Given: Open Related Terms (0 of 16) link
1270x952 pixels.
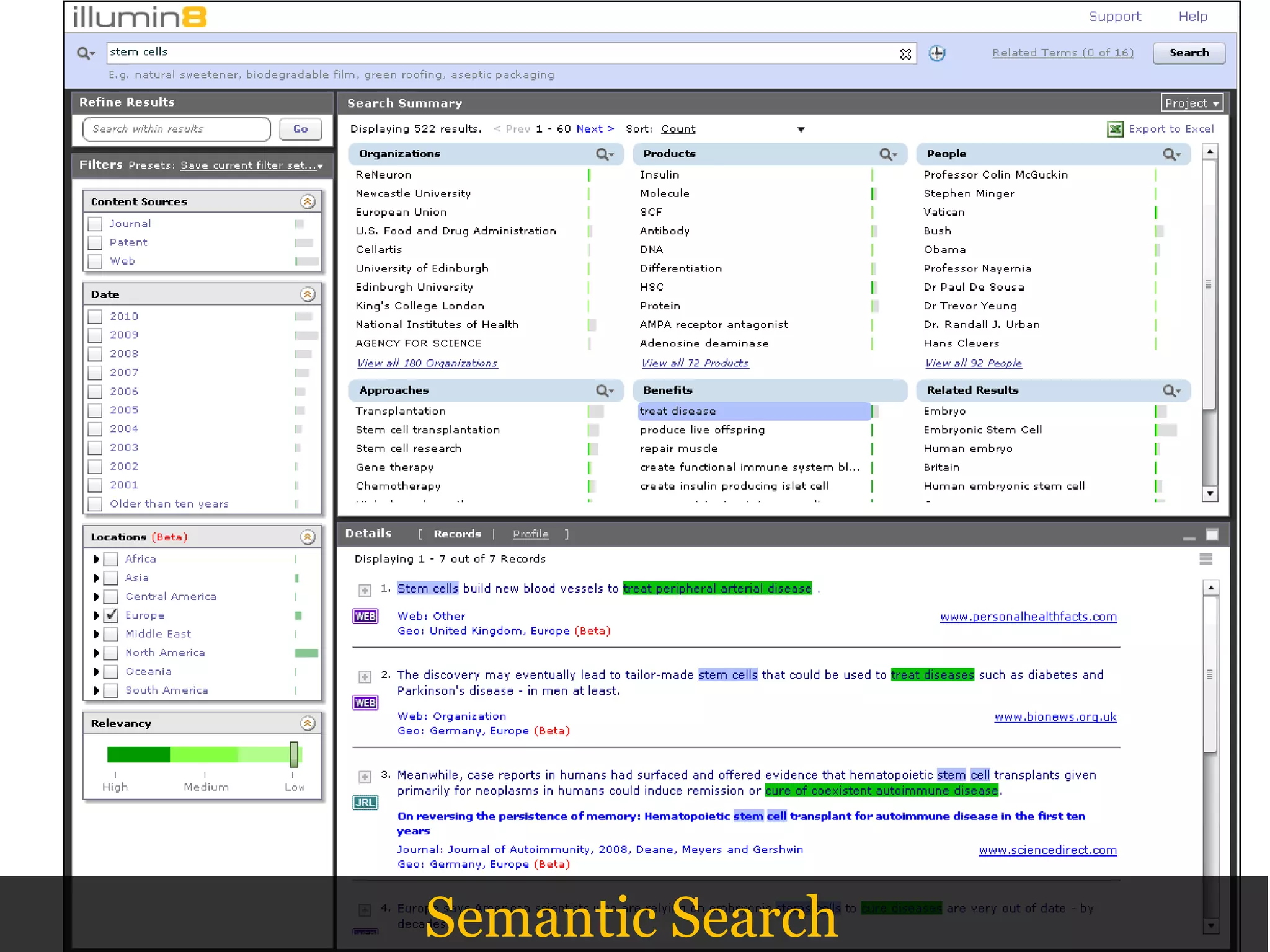Looking at the screenshot, I should pyautogui.click(x=1062, y=53).
